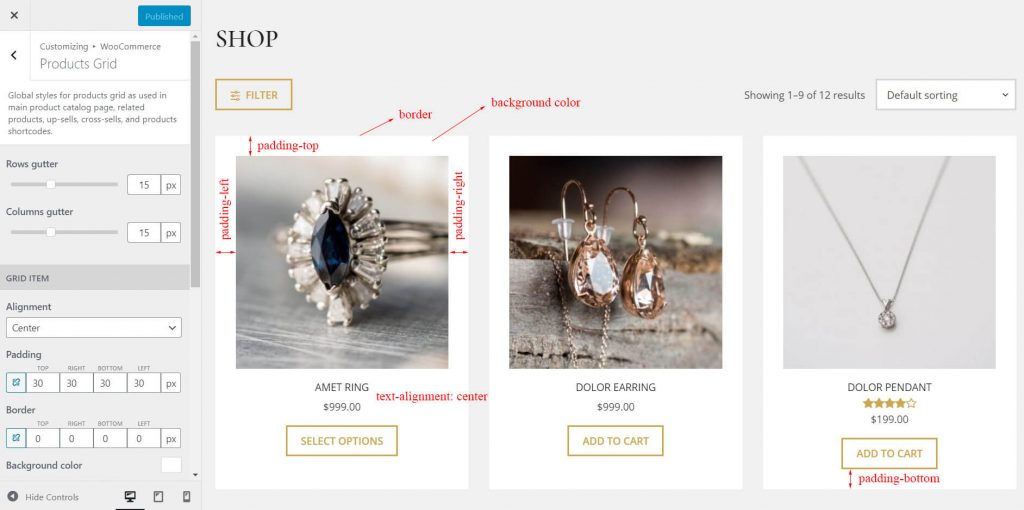Change the Rows gutter px unit selector

171,185
